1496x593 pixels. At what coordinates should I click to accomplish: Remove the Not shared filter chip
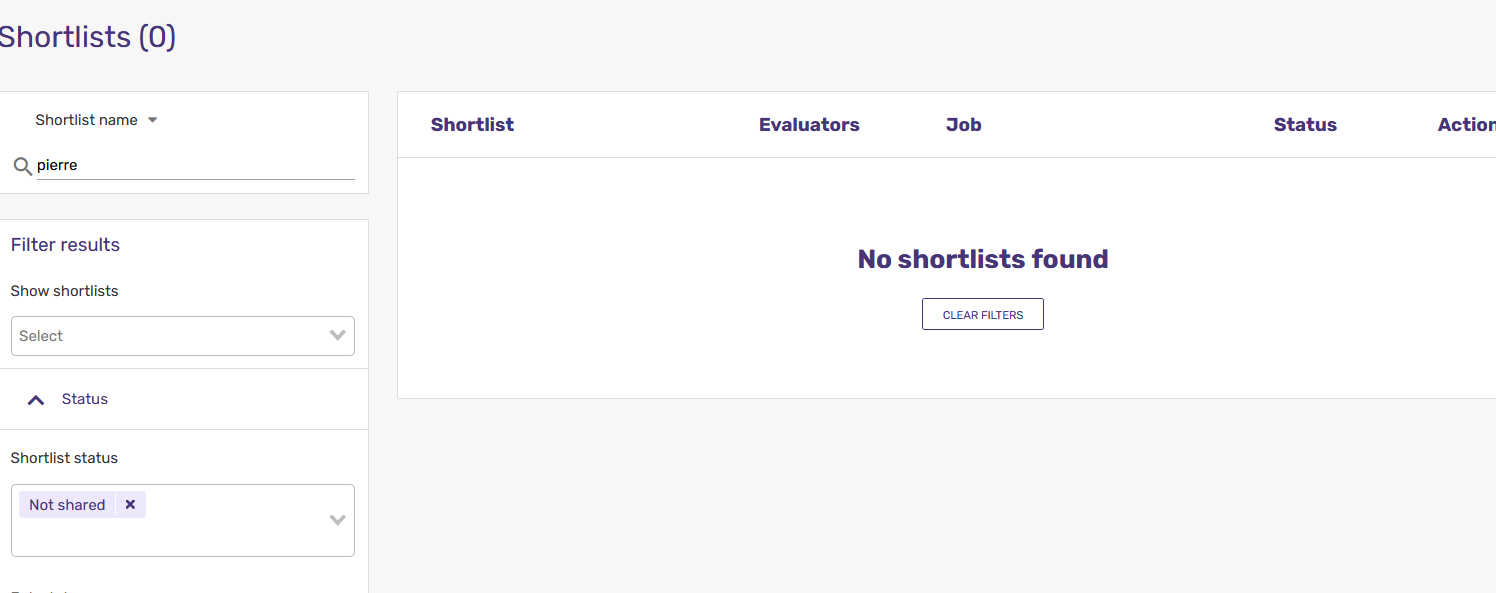coord(130,505)
